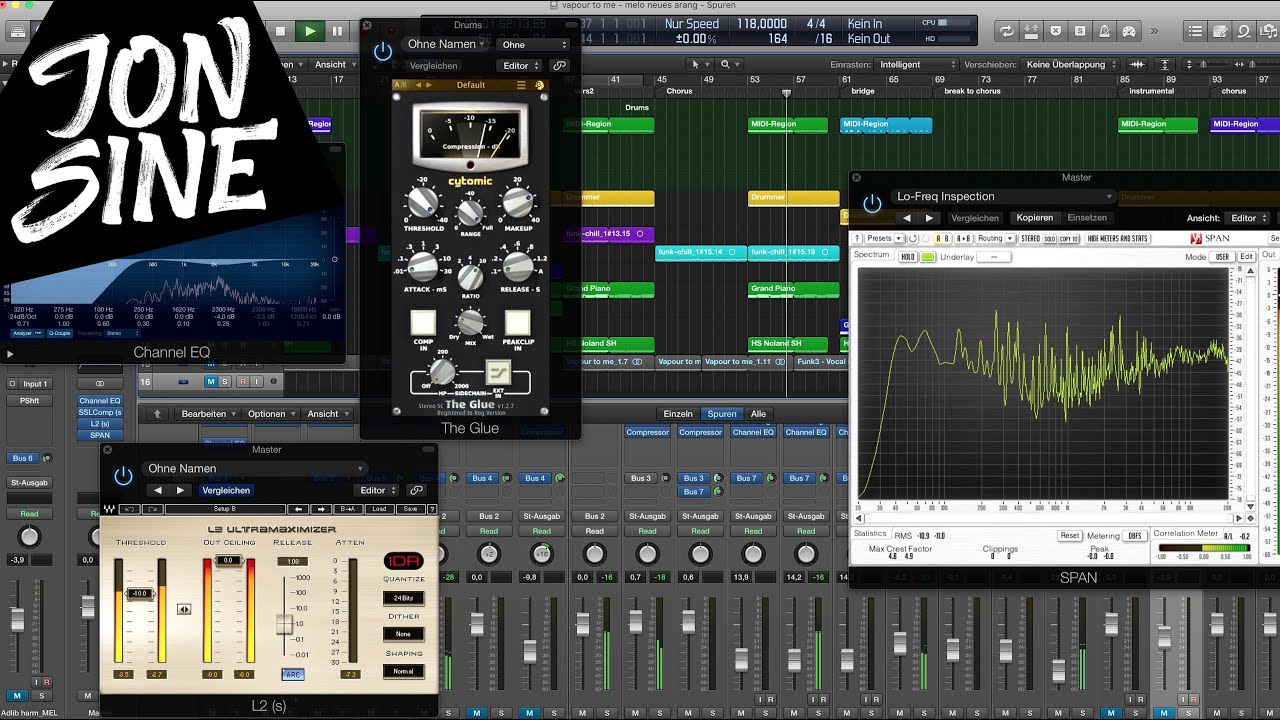Screen dimensions: 1280x720
Task: Open the List Editors icon in toolbar
Action: tap(1195, 31)
